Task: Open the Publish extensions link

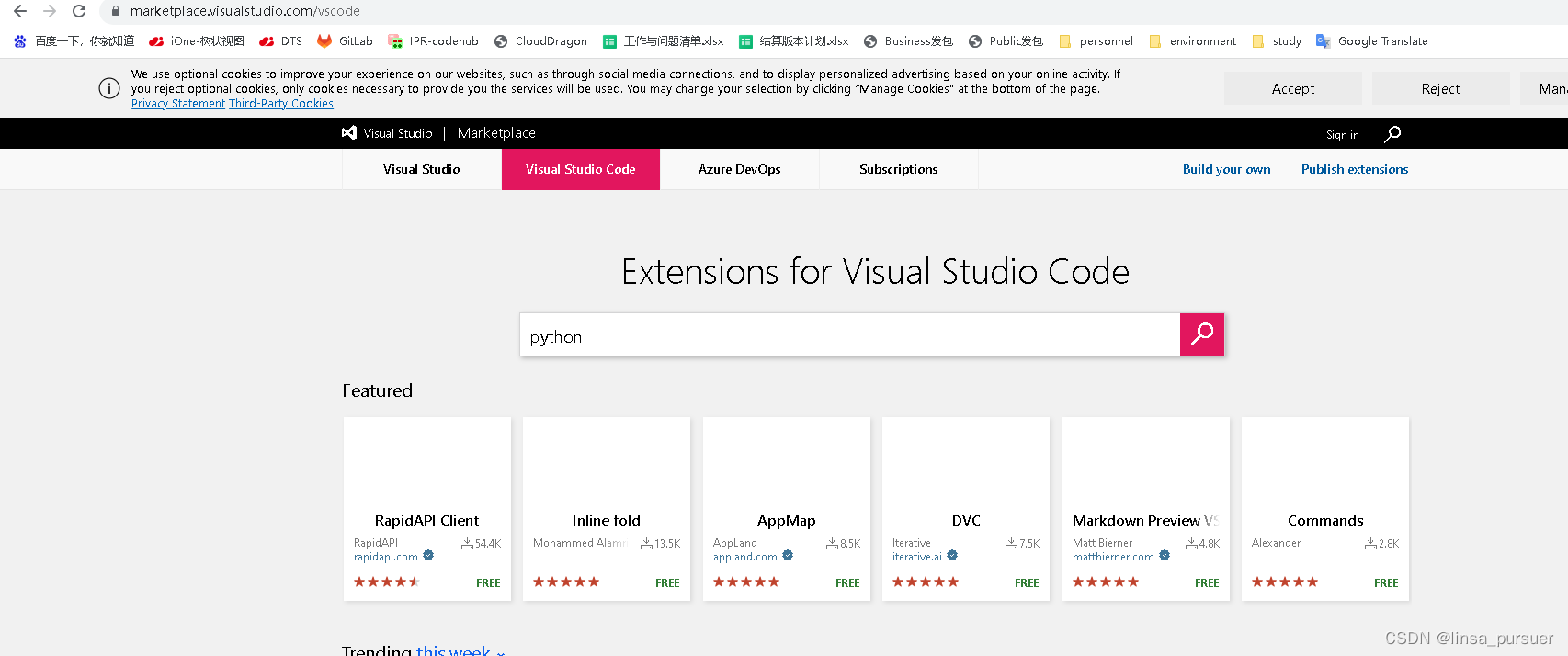Action: click(x=1355, y=169)
